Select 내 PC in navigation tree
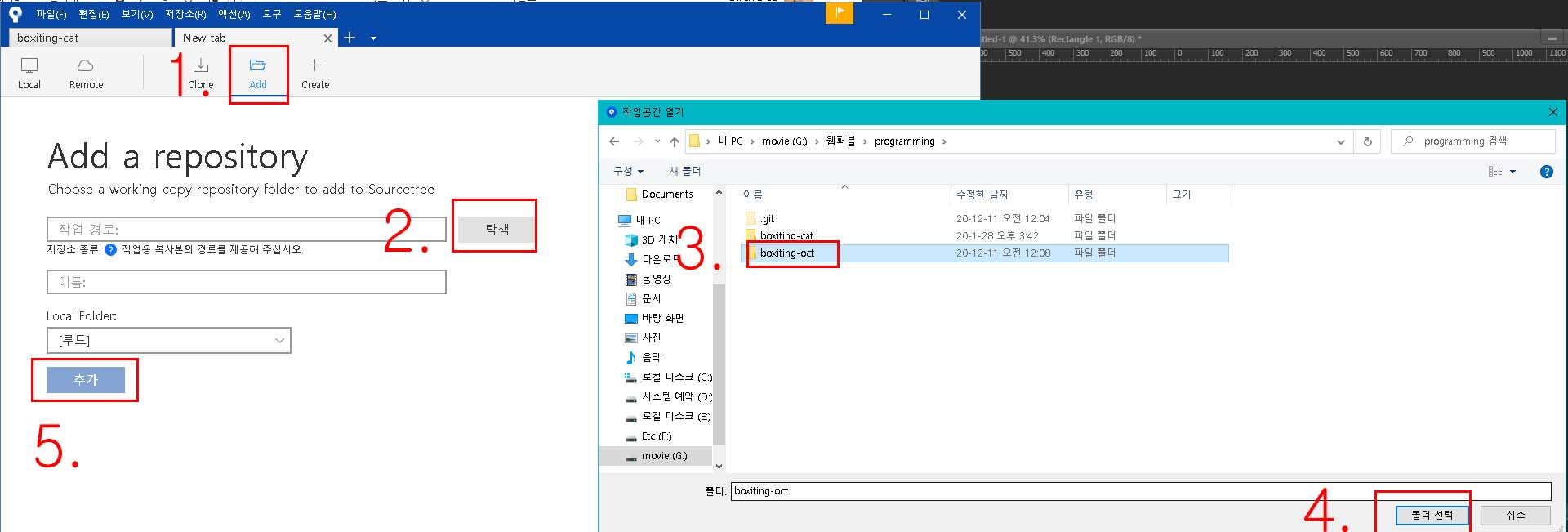The height and width of the screenshot is (532, 1568). (640, 220)
